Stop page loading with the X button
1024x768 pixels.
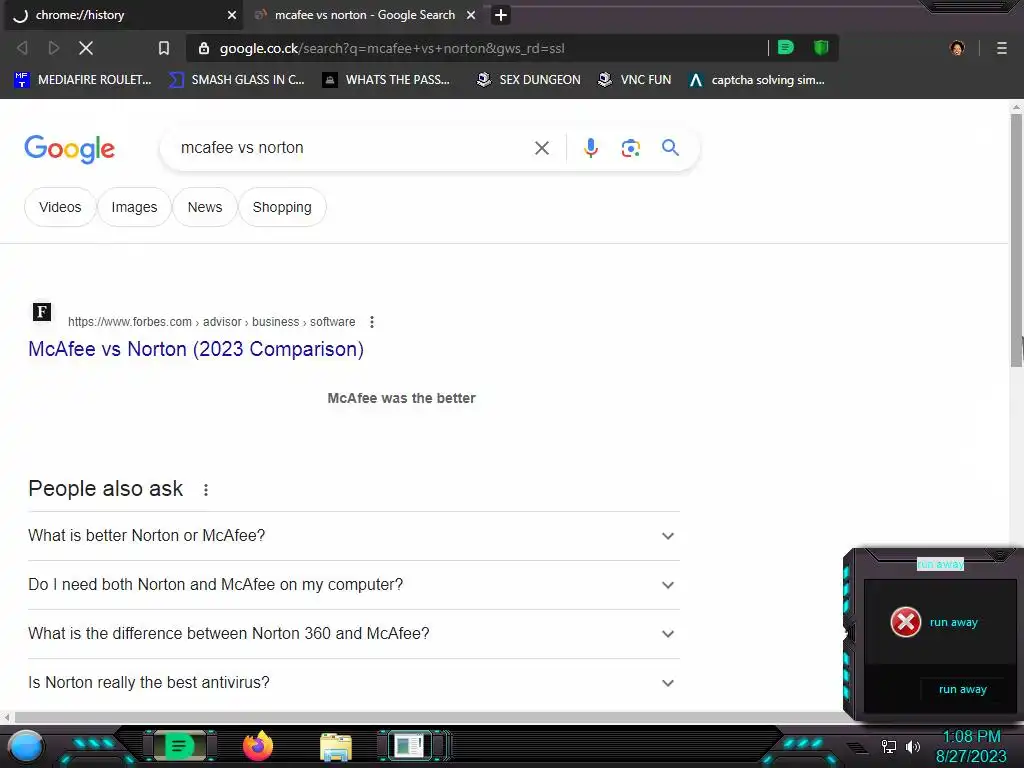(x=86, y=48)
